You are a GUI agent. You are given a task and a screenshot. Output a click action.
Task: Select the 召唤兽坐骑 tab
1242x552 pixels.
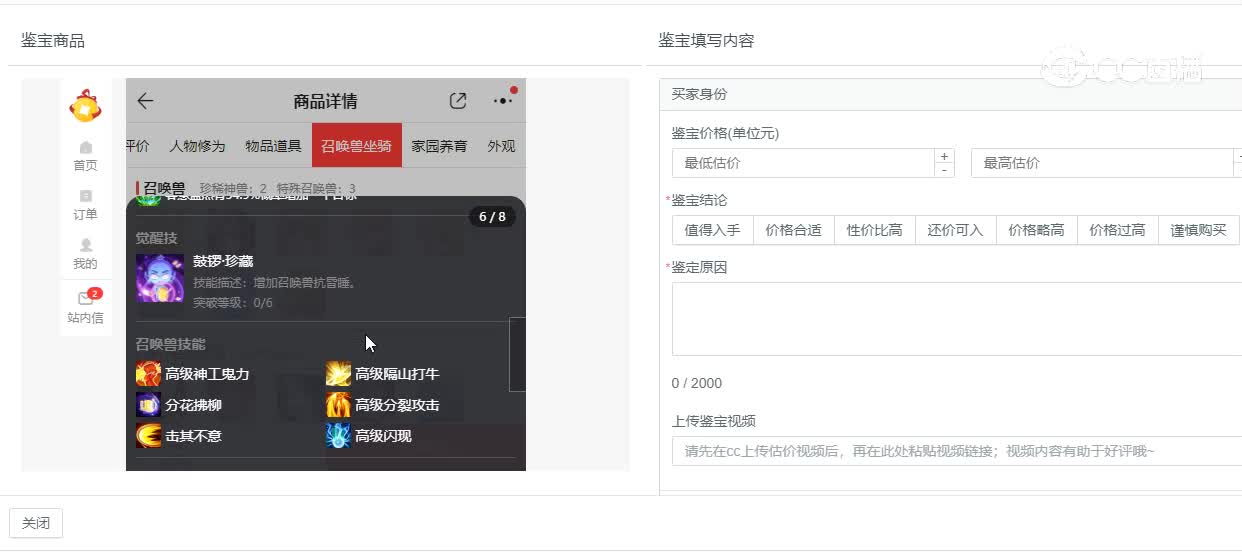click(x=357, y=146)
